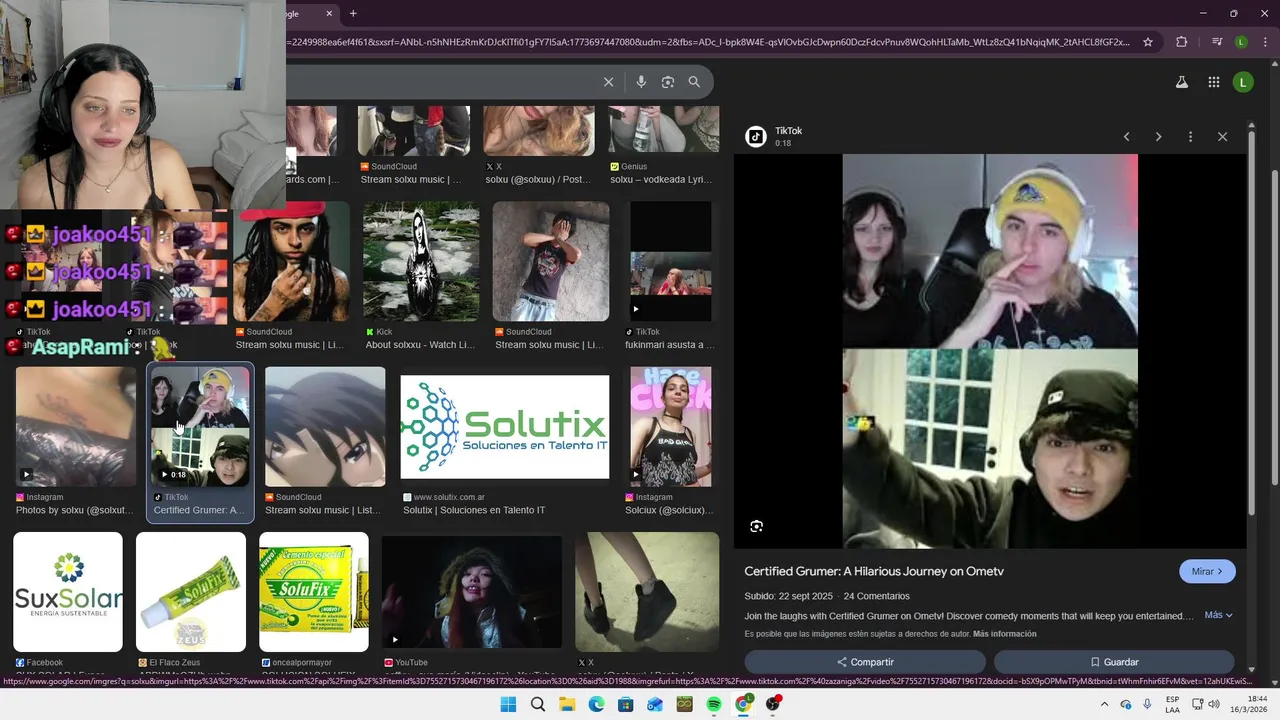The height and width of the screenshot is (720, 1280).
Task: Open Windows taskbar search
Action: [538, 705]
